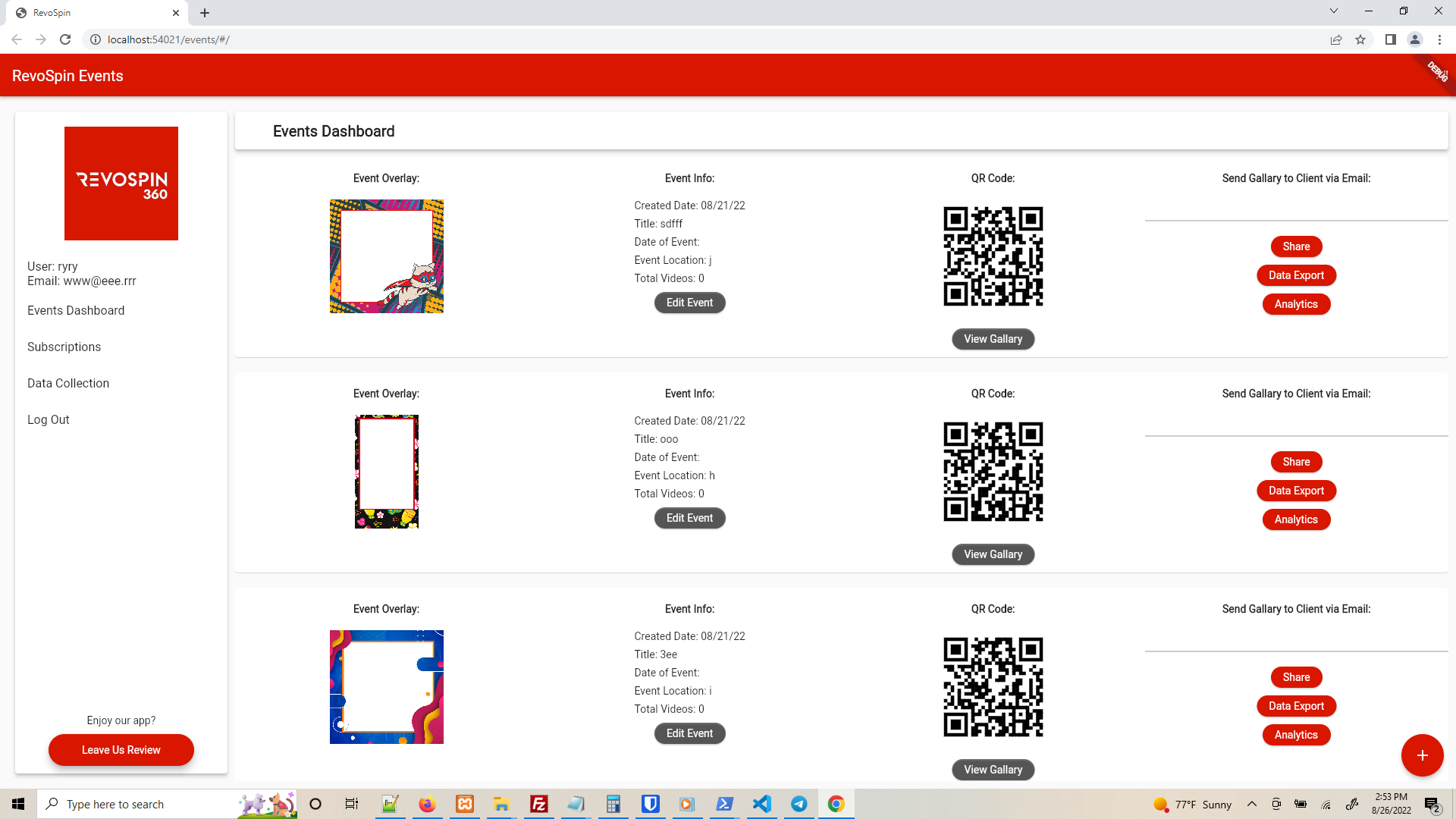The width and height of the screenshot is (1456, 819).
Task: Open the weather widget showing 77°F Sunny
Action: click(x=1192, y=805)
